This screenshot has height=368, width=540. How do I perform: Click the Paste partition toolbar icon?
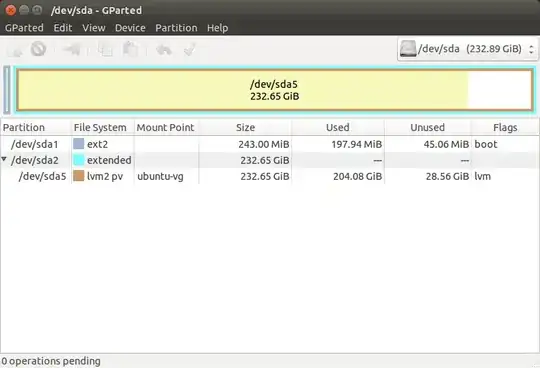point(131,49)
